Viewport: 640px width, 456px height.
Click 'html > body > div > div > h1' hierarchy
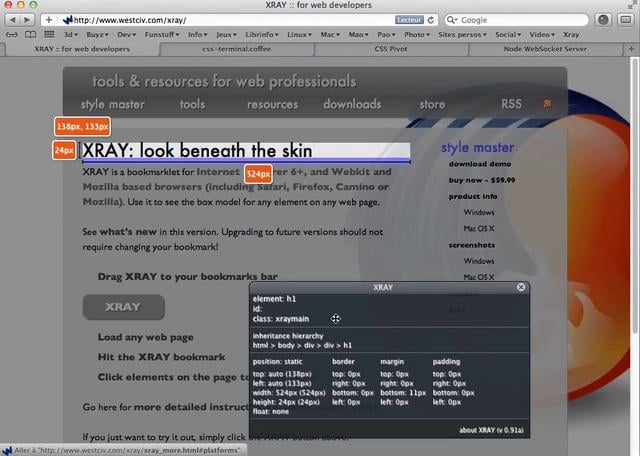click(302, 345)
